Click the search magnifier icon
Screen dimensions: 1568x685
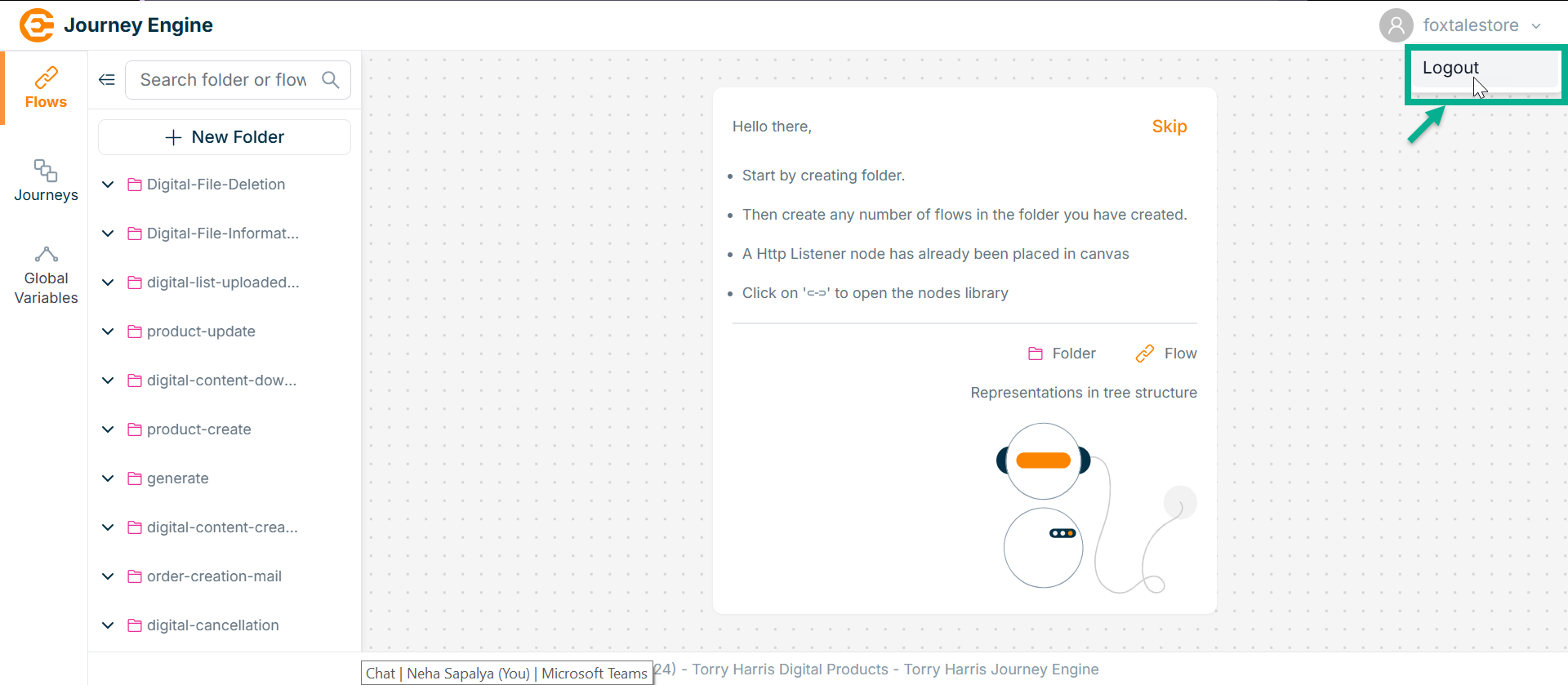(x=331, y=80)
